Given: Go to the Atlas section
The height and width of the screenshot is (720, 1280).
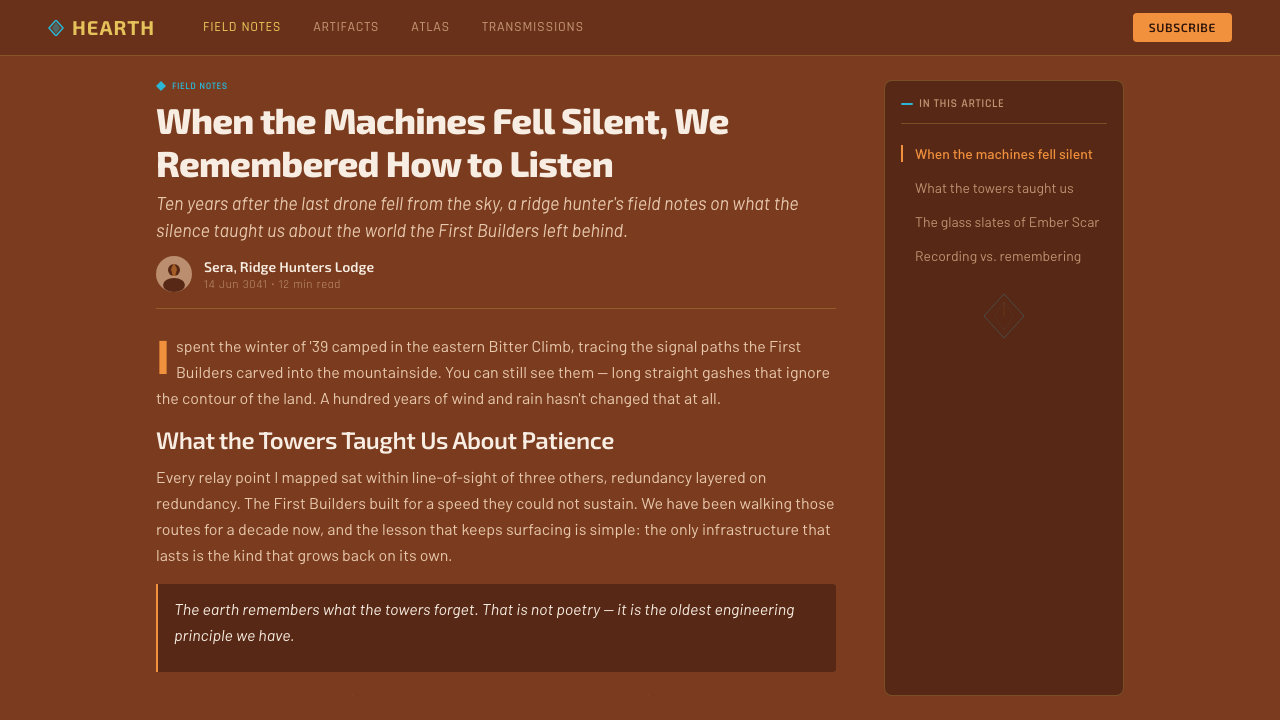Looking at the screenshot, I should point(430,27).
